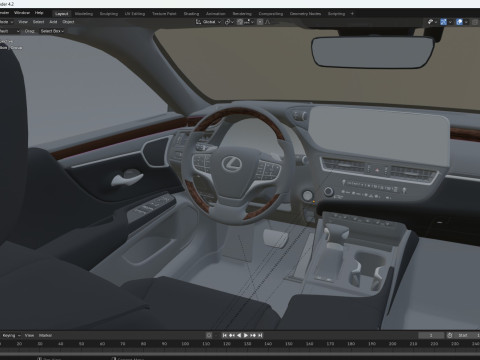
Task: Switch to the Shading workspace tab
Action: (191, 14)
